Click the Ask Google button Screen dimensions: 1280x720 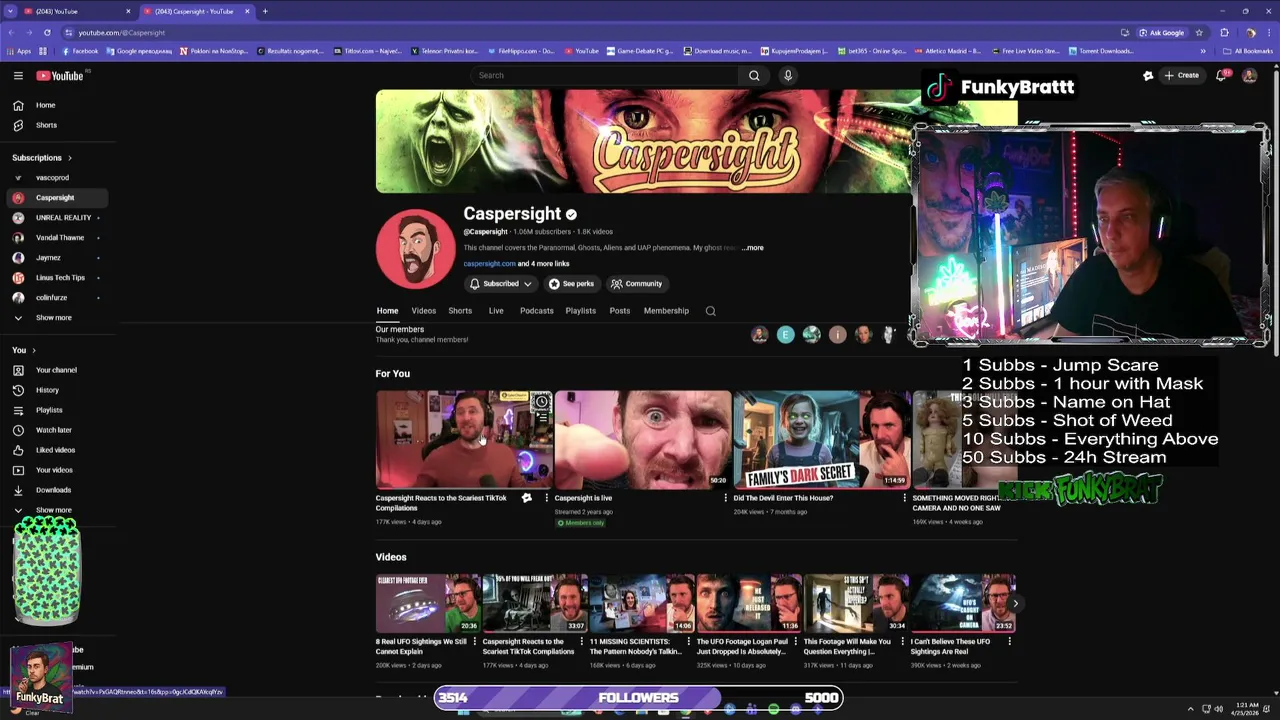[x=1160, y=32]
